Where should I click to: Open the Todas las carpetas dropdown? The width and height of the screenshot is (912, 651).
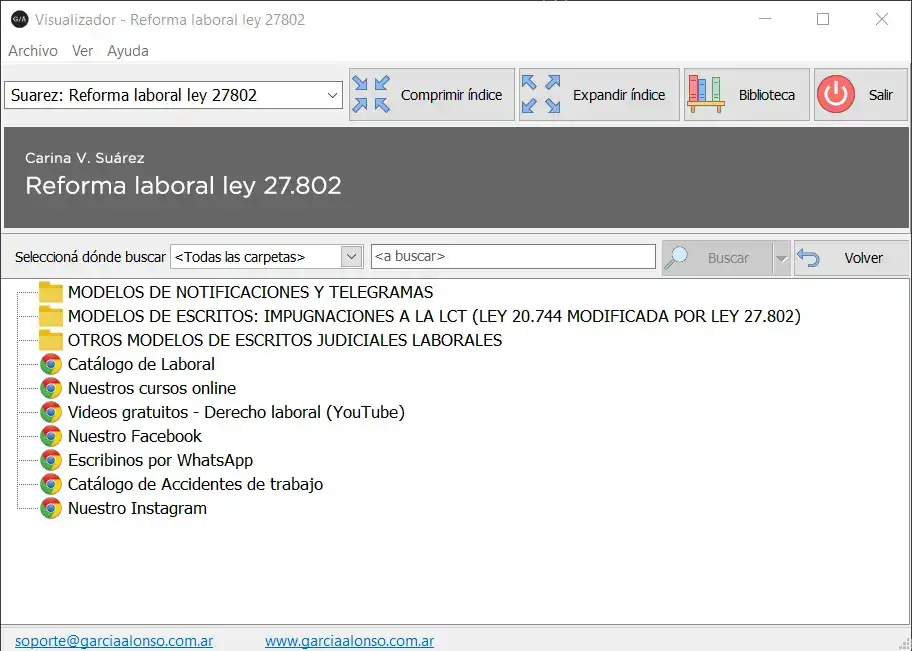pos(266,257)
